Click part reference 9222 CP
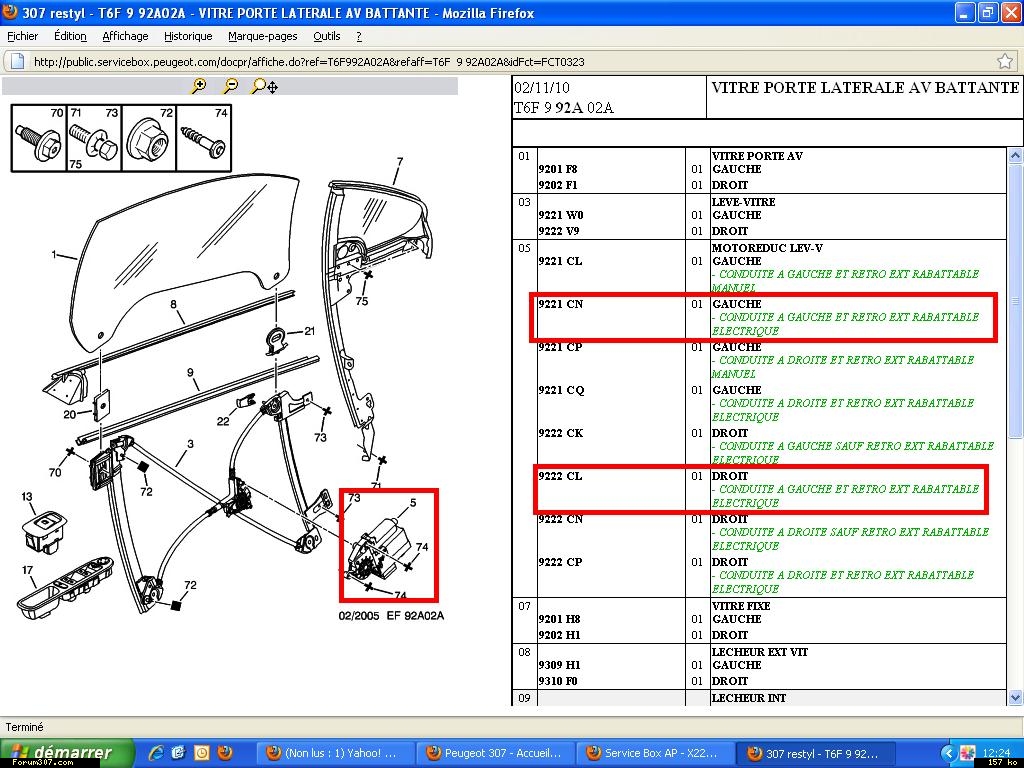1024x768 pixels. (560, 562)
